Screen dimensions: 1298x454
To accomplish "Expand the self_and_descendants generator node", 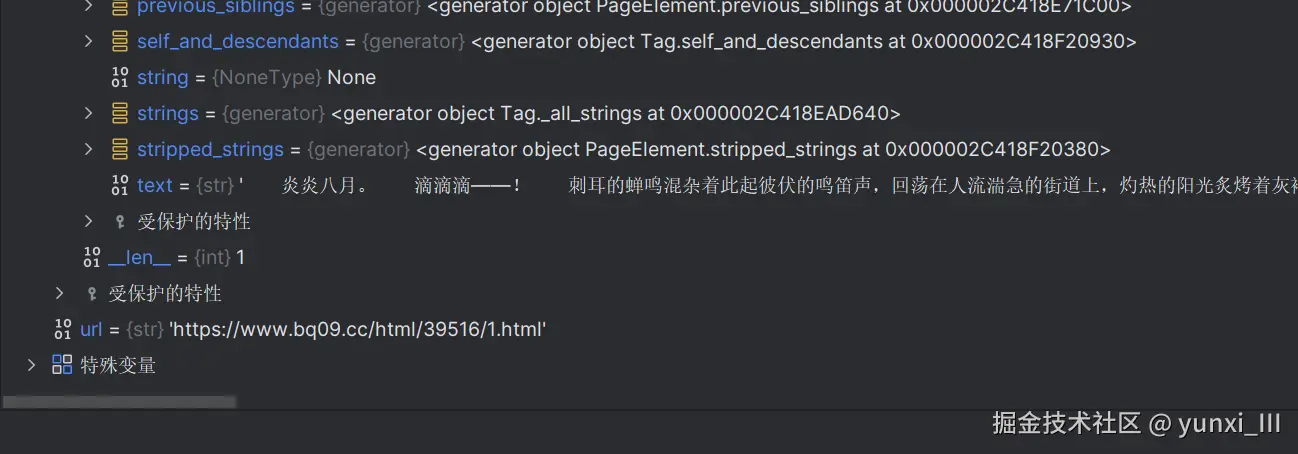I will (x=88, y=41).
